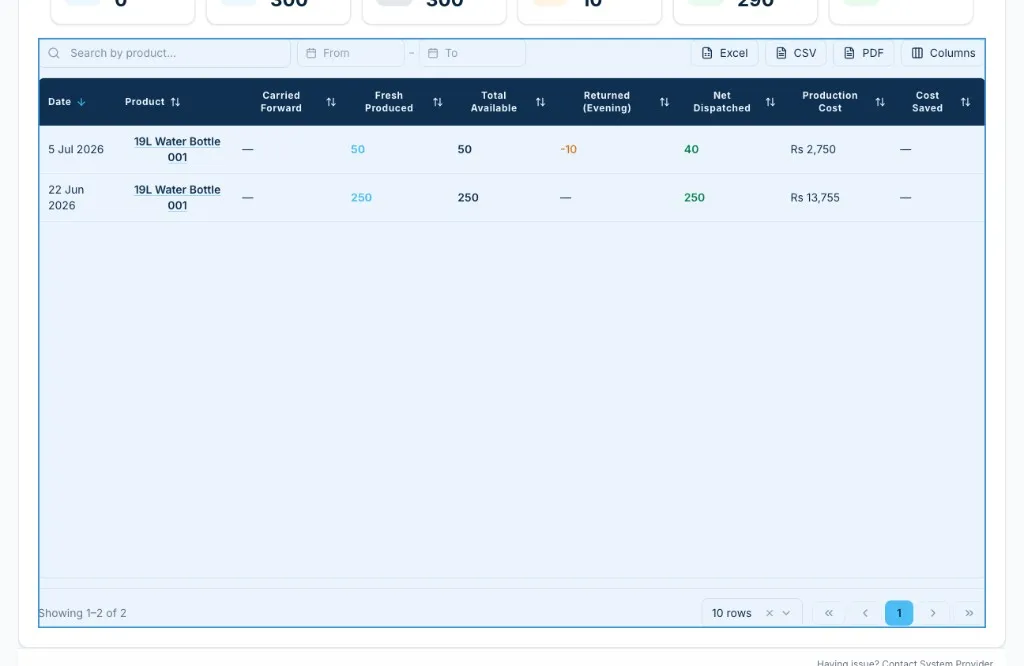
Task: Open the To date picker
Action: (x=472, y=53)
